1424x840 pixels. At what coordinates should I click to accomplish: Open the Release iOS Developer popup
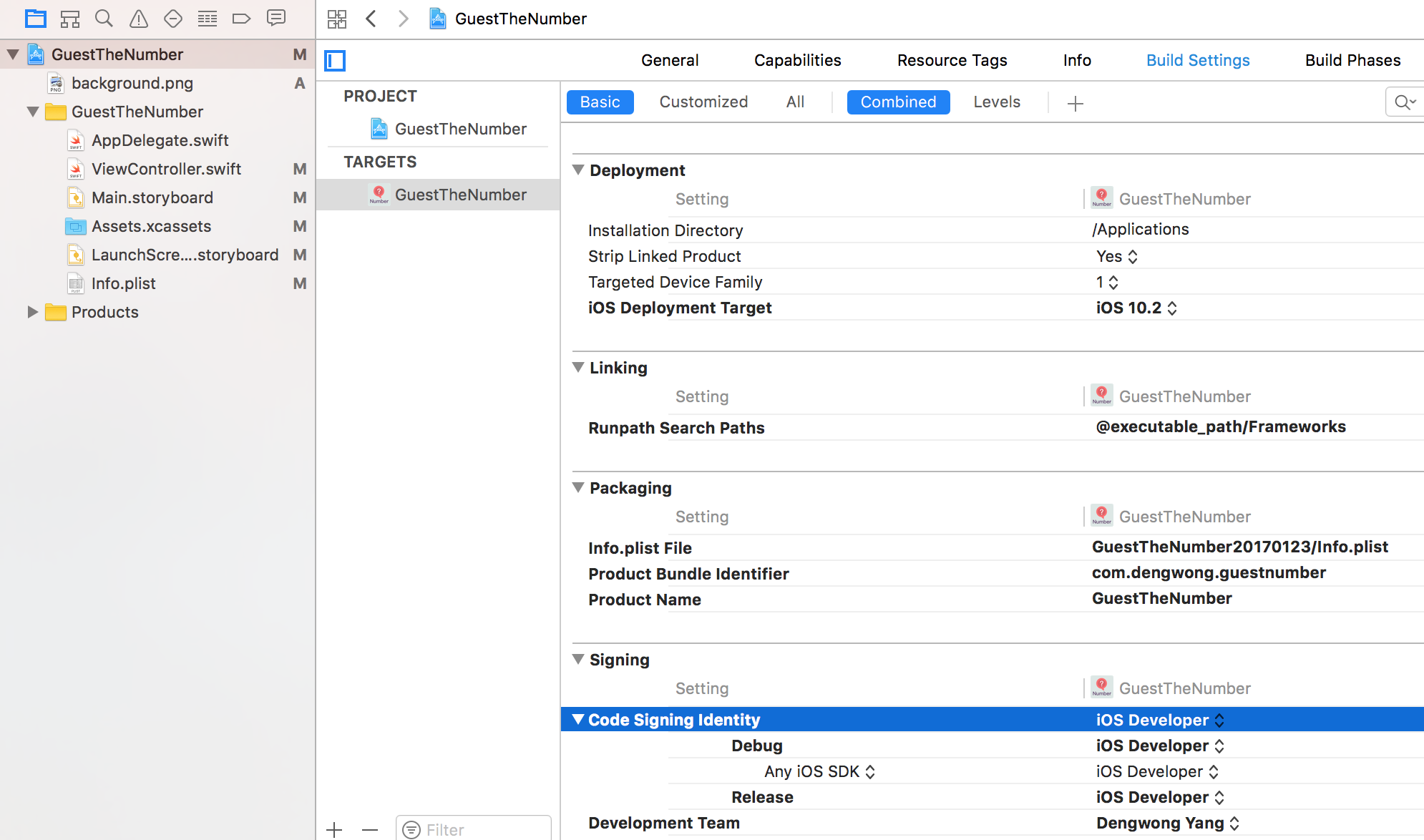[1161, 797]
